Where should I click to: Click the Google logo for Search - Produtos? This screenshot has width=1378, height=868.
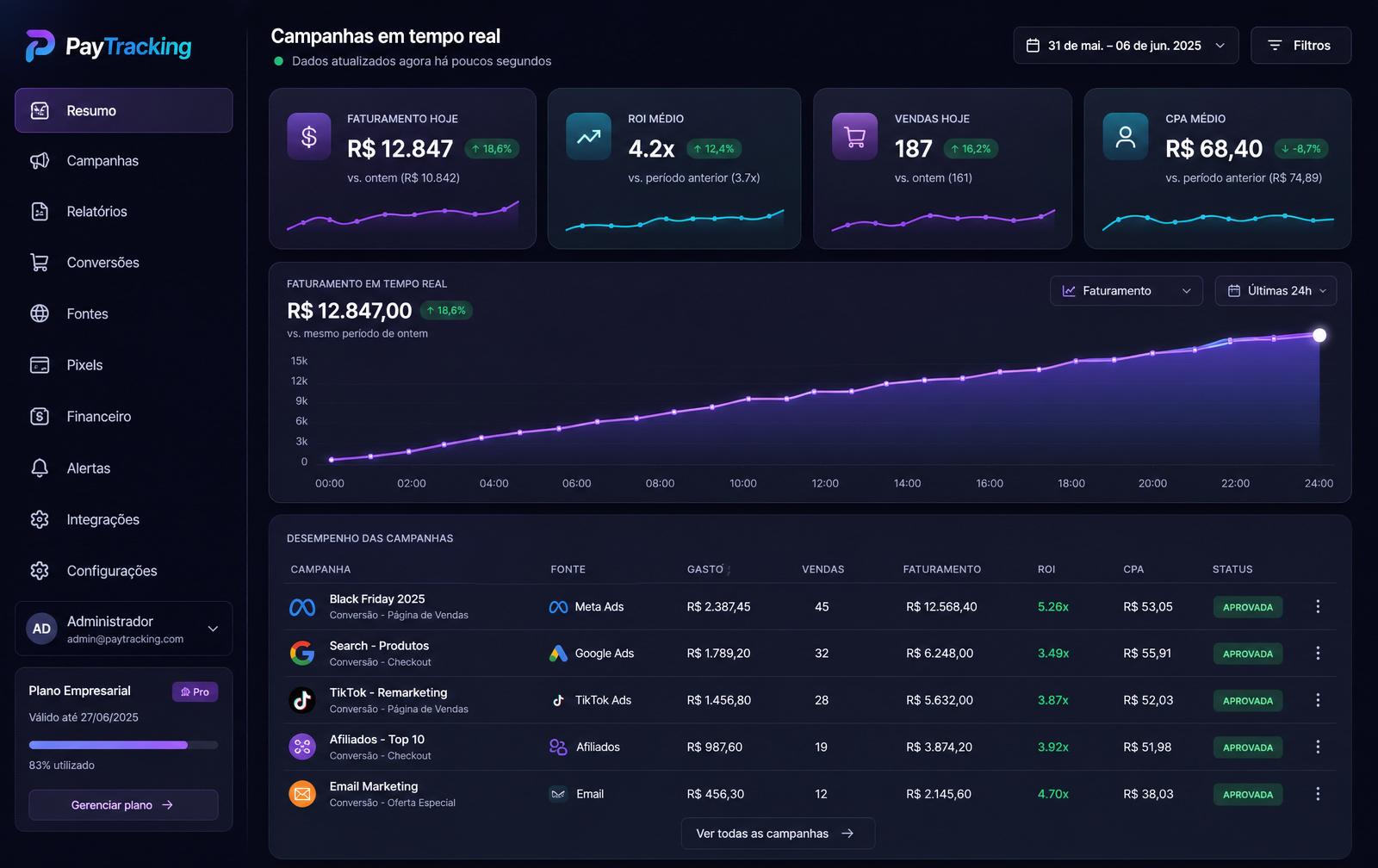pos(302,654)
